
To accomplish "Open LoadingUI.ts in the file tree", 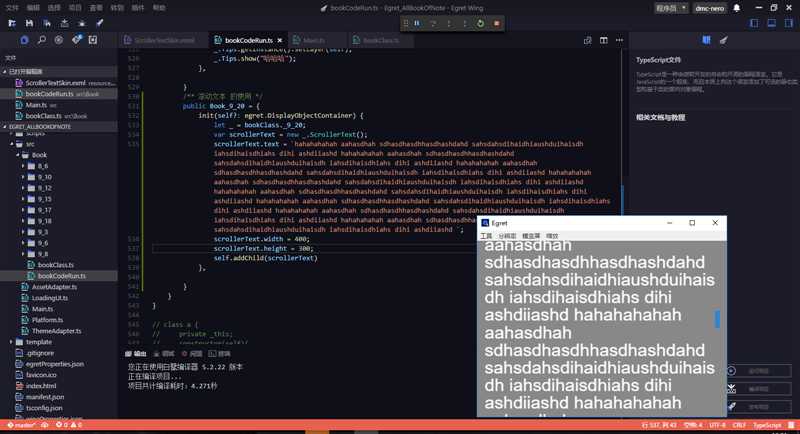I will click(x=49, y=298).
